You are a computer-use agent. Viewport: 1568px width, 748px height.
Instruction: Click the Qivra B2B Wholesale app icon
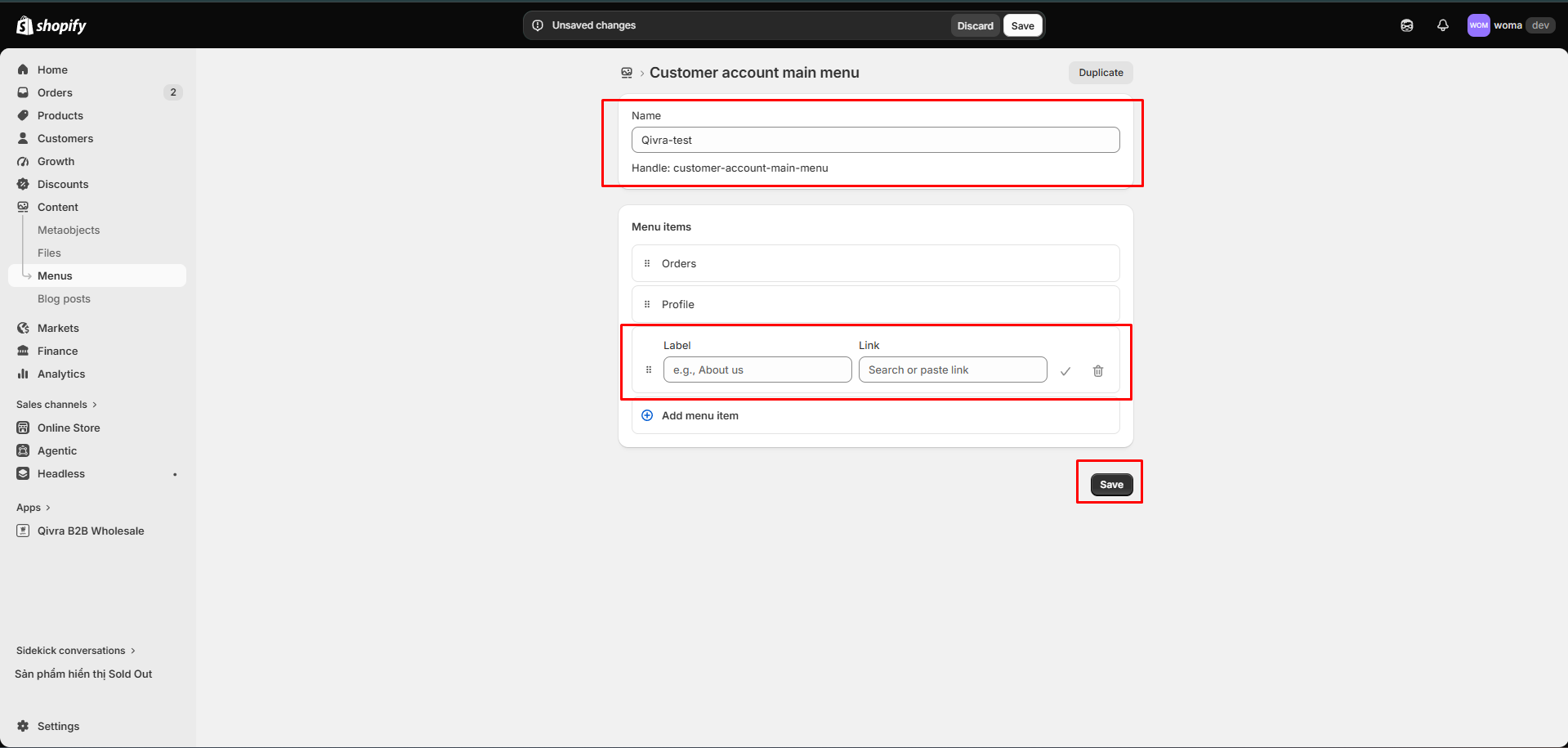click(x=23, y=531)
